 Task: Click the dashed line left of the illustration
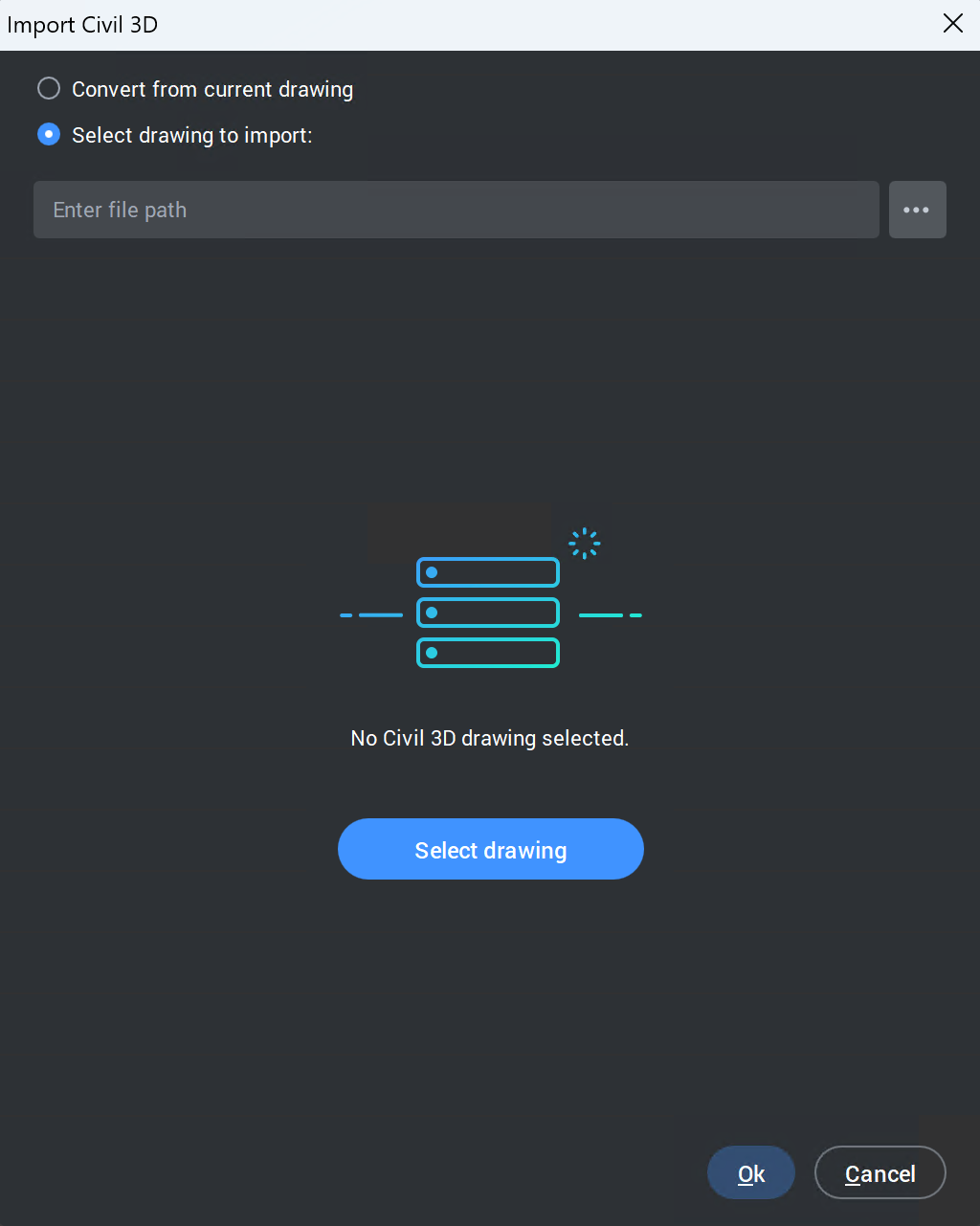[371, 614]
